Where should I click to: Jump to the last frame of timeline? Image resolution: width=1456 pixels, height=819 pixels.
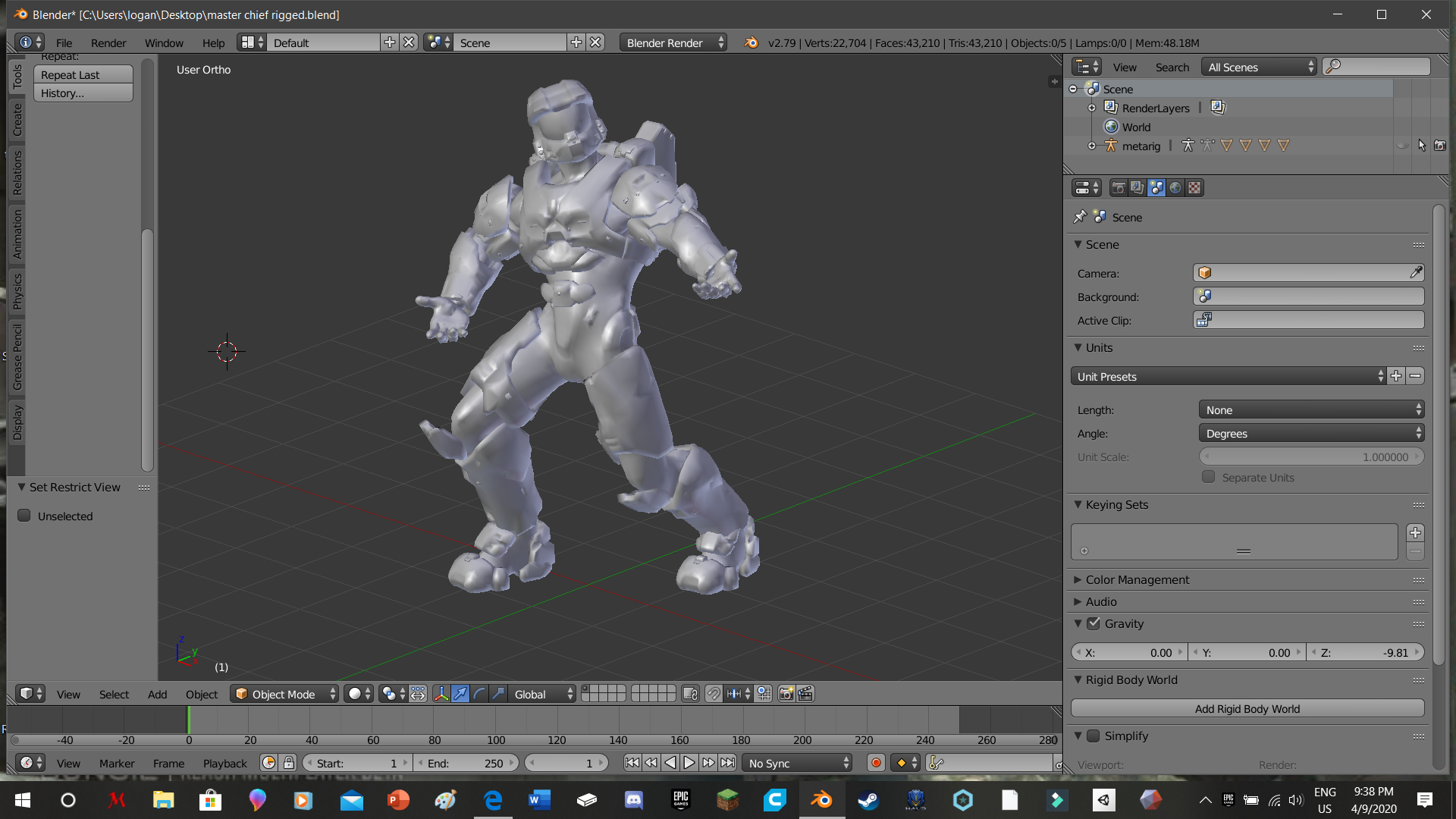tap(727, 763)
